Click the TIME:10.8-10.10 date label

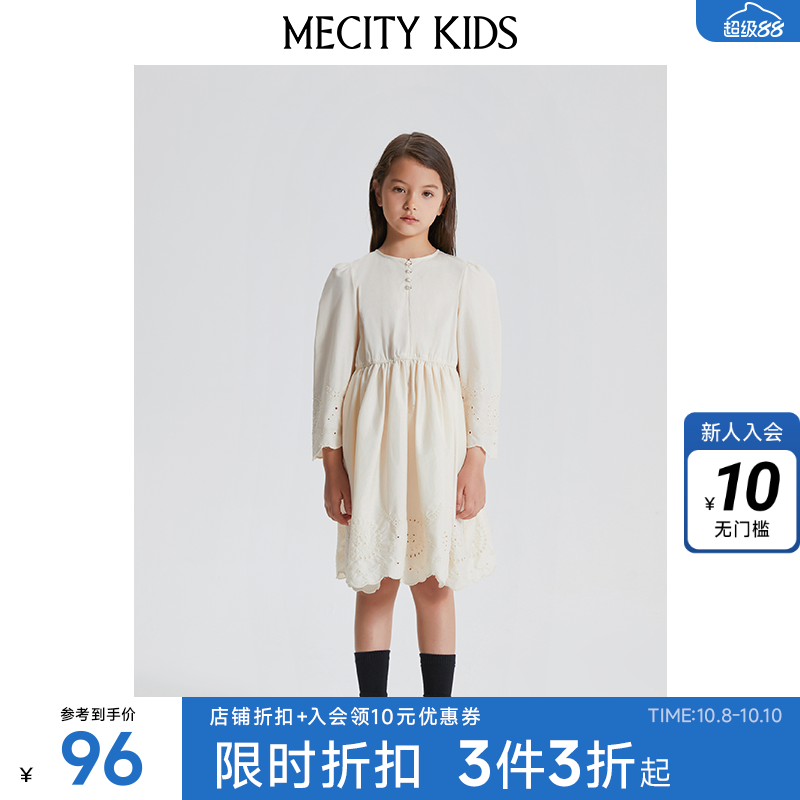tap(714, 715)
